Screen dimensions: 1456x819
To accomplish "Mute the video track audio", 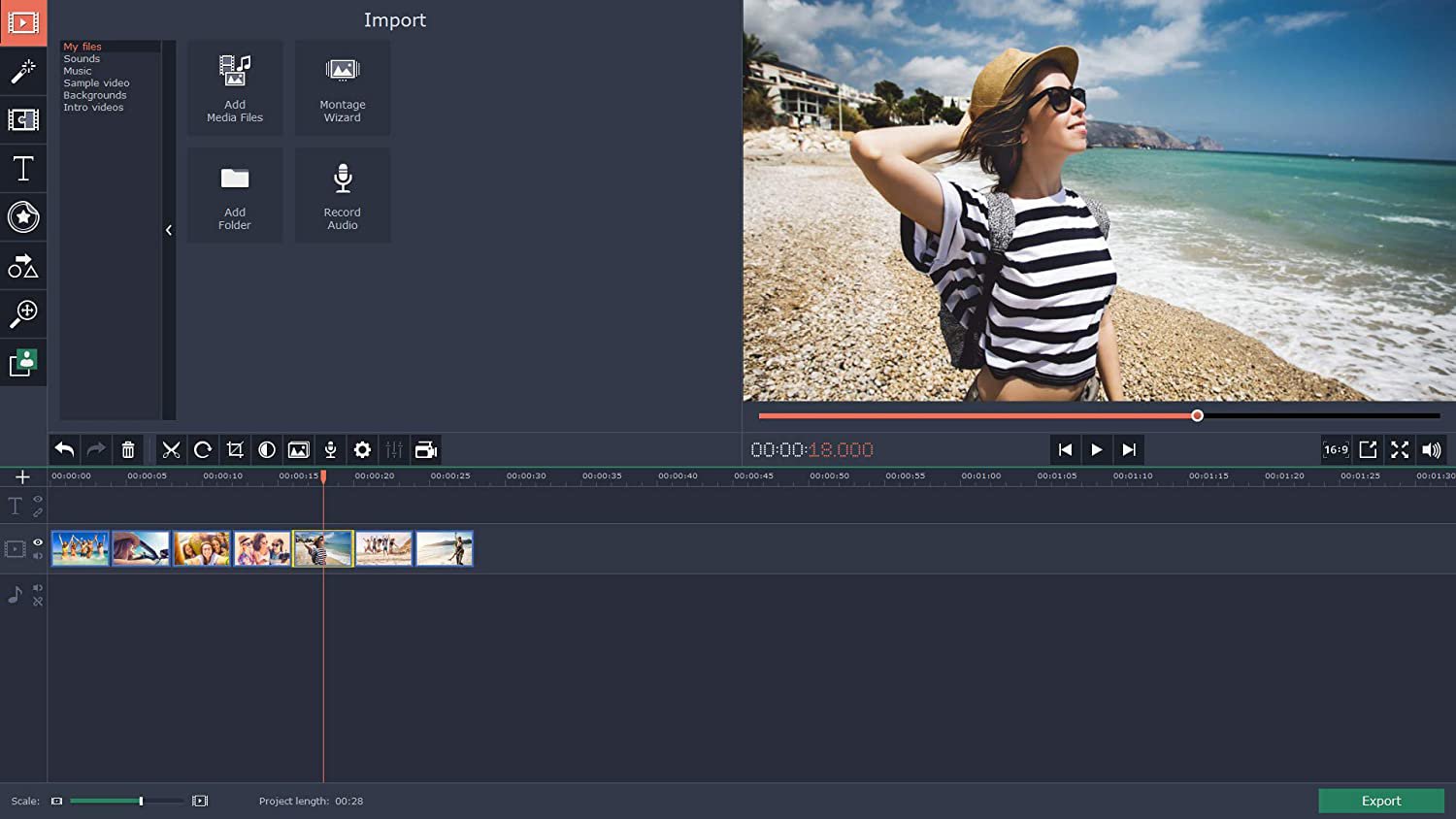I will 38,555.
